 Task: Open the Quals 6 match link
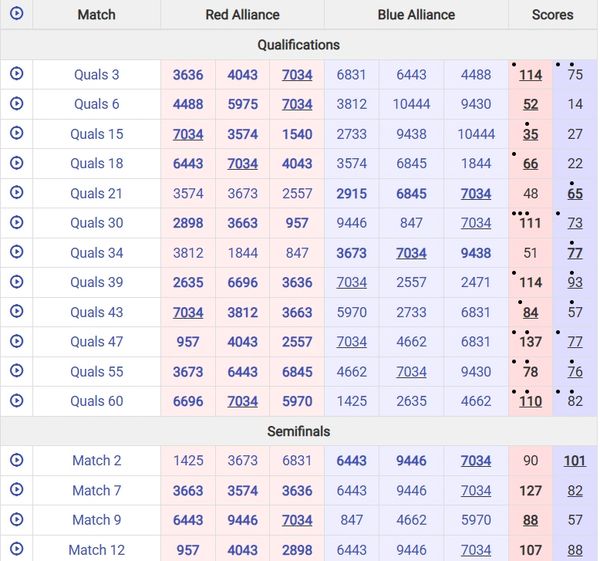coord(96,104)
